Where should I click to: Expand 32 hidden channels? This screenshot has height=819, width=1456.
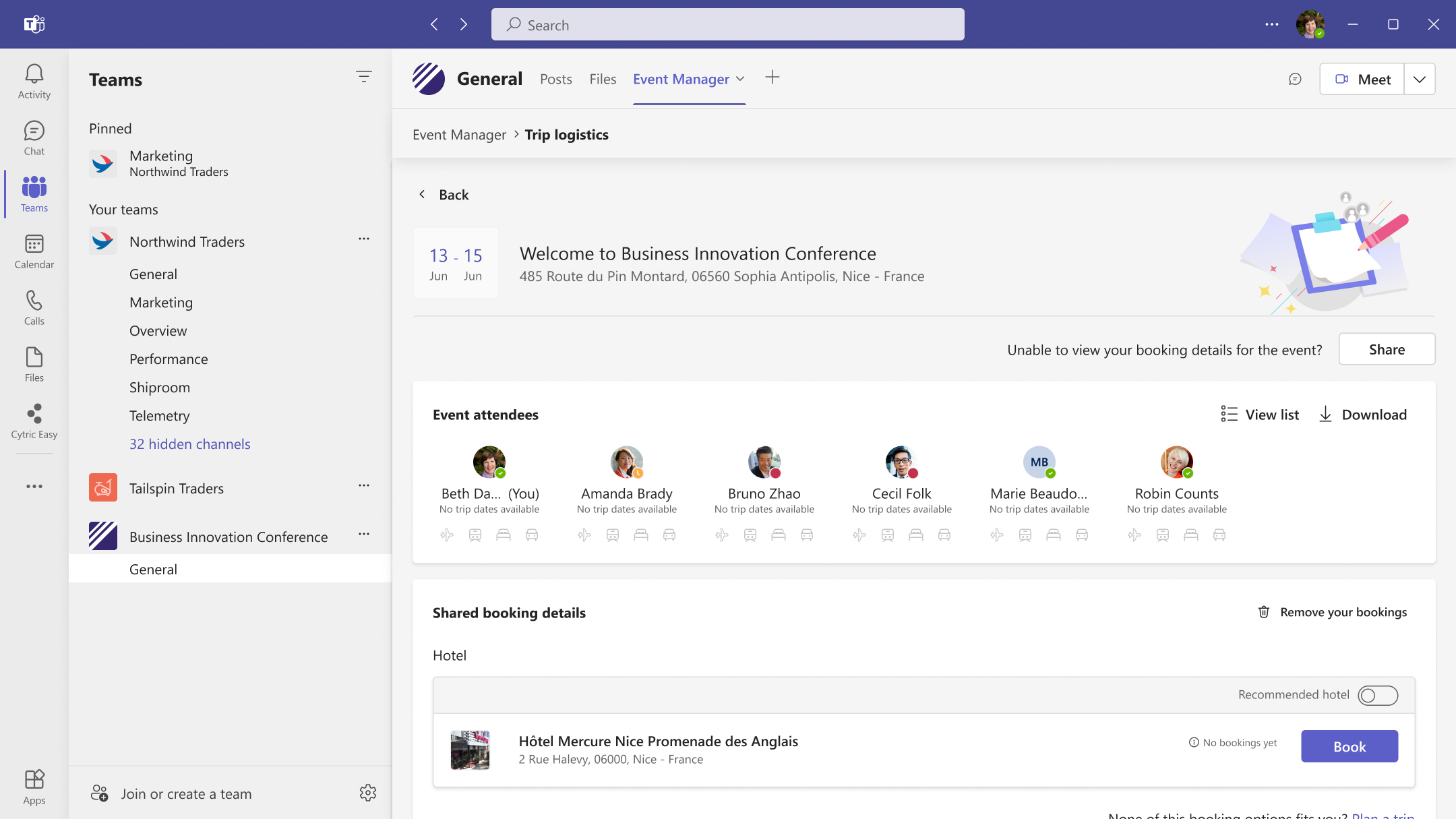click(x=189, y=444)
